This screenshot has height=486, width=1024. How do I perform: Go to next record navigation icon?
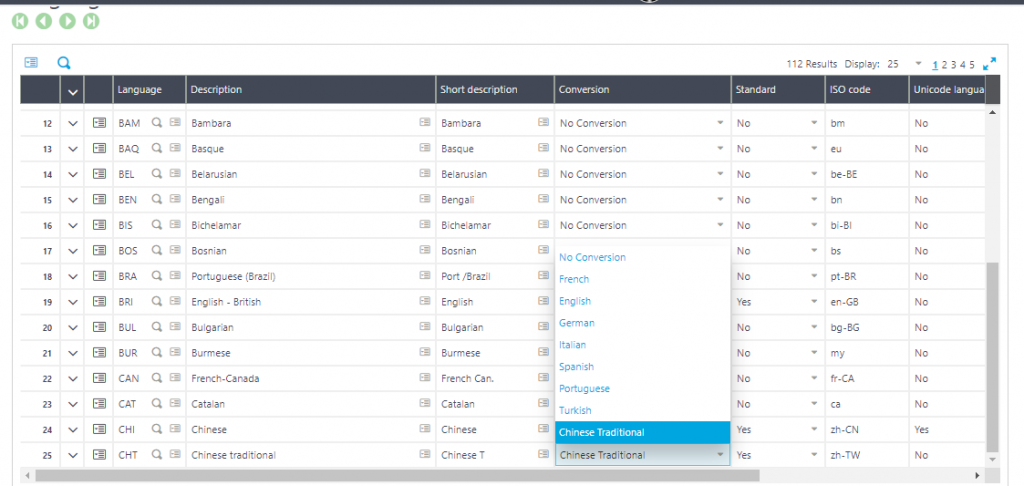(67, 21)
